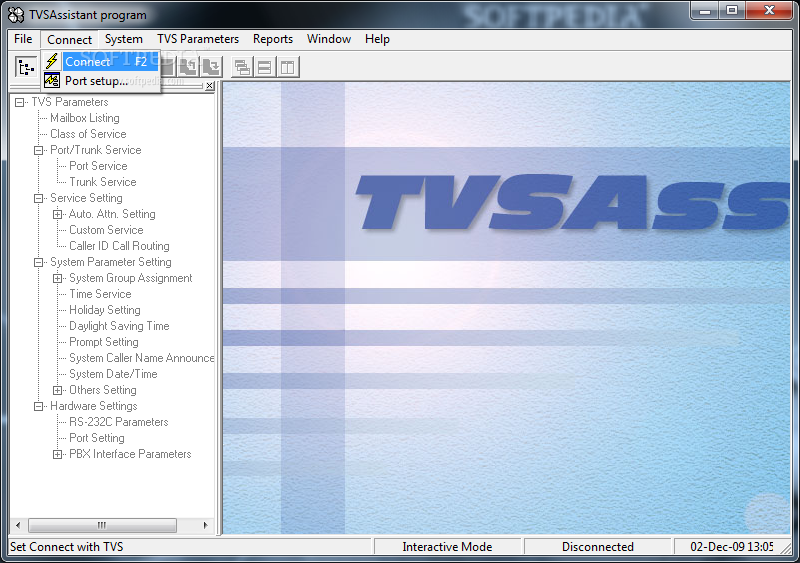Open the File menu
The width and height of the screenshot is (800, 563).
pyautogui.click(x=23, y=39)
